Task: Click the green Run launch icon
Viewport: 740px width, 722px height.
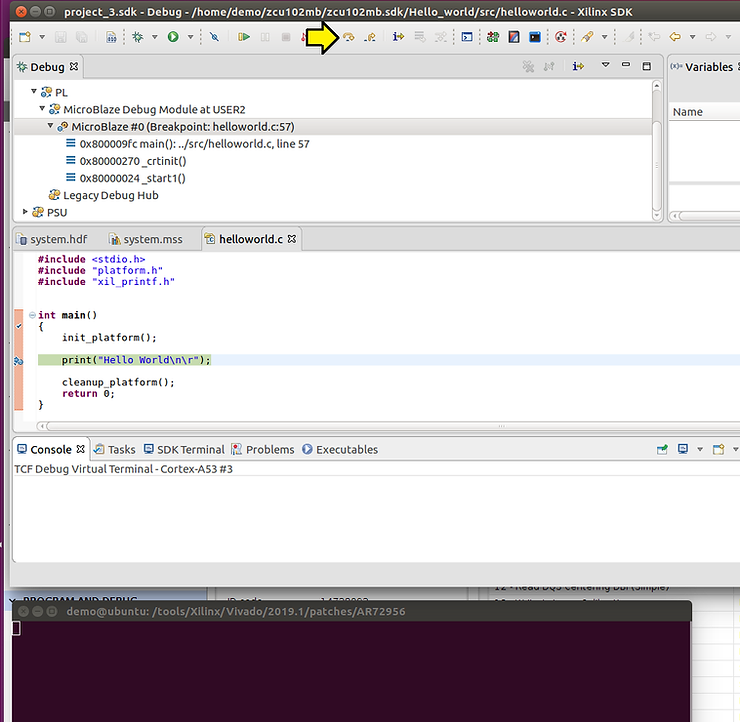Action: tap(173, 37)
